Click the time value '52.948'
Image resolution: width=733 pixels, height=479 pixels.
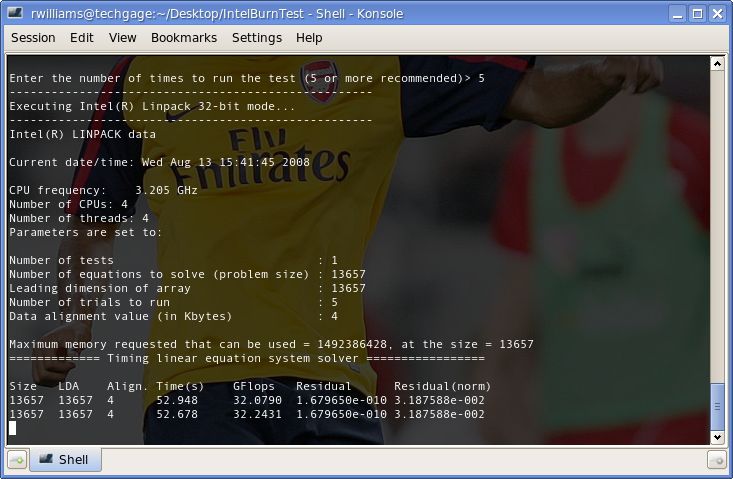[x=177, y=400]
